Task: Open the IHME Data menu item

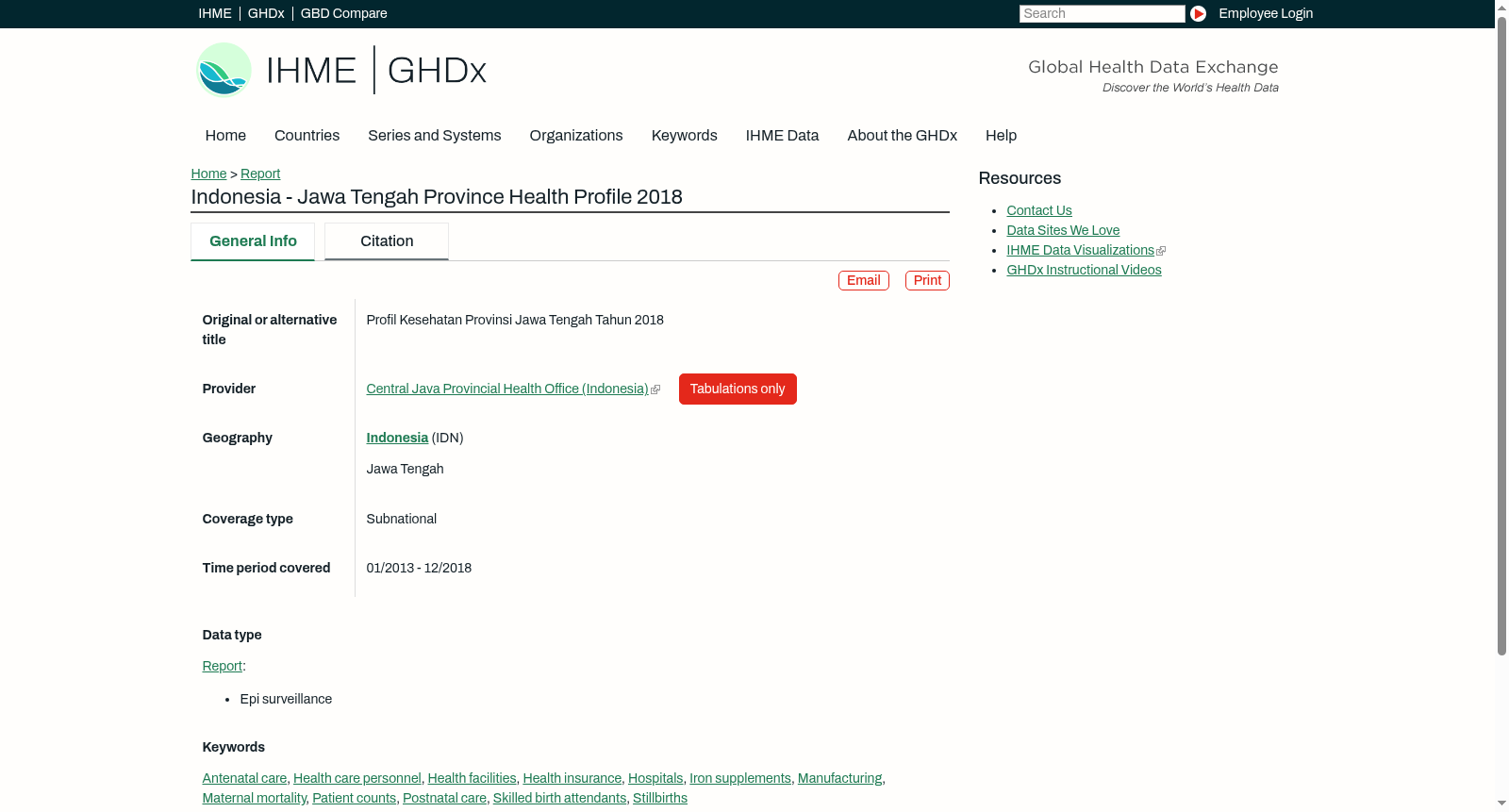Action: click(x=783, y=135)
